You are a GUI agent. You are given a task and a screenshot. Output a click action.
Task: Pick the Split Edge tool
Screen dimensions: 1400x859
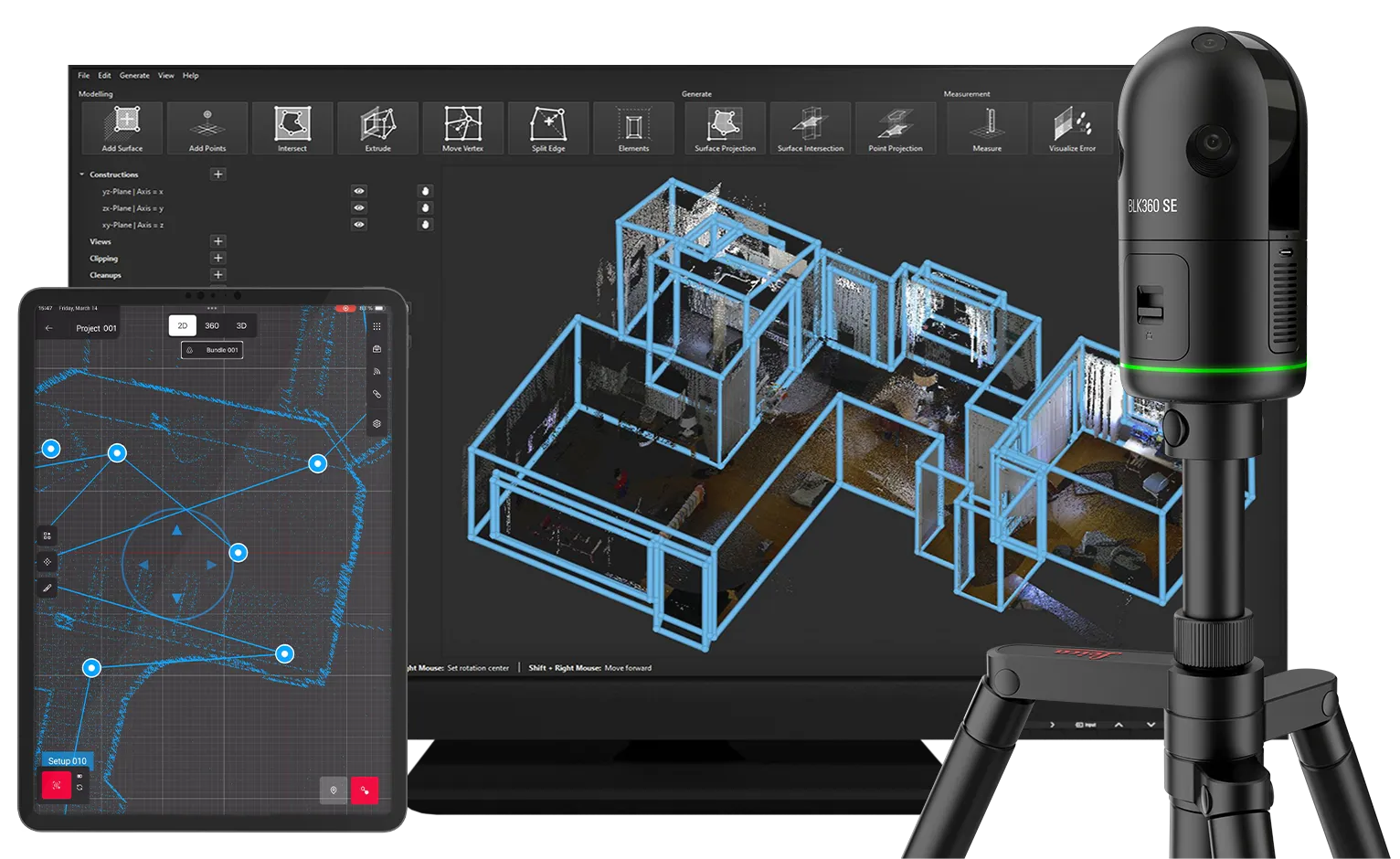coord(548,127)
